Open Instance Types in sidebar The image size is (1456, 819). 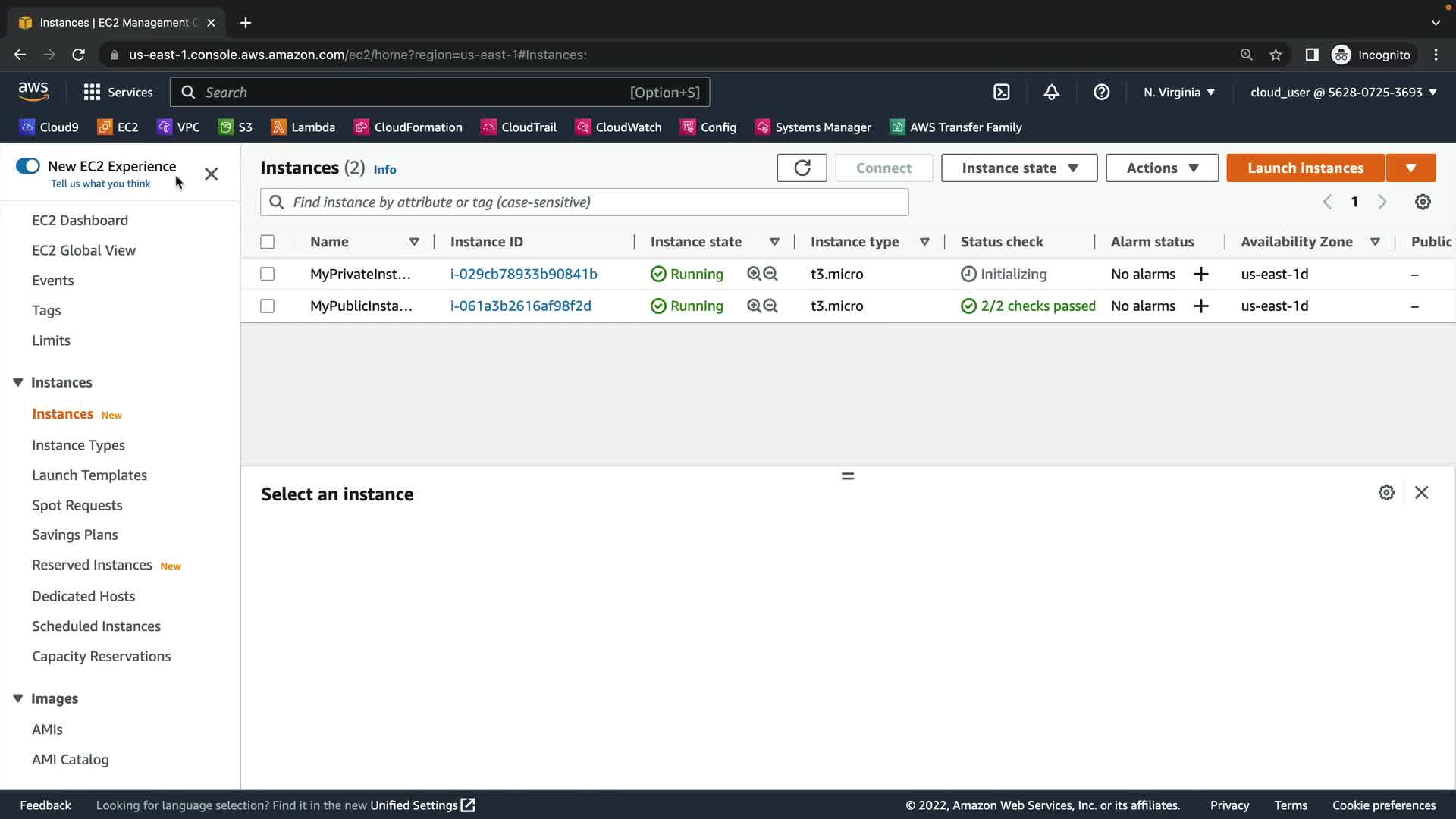(x=78, y=445)
